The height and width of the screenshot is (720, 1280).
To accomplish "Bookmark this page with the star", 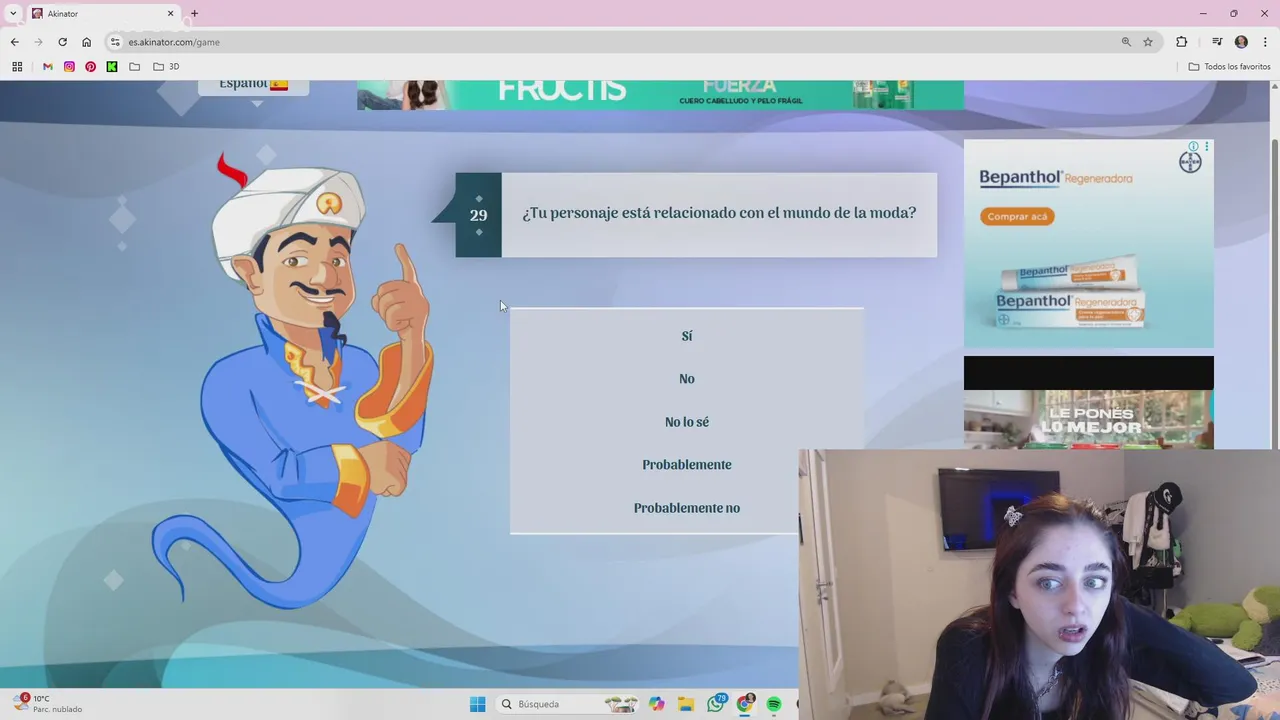I will [1148, 42].
